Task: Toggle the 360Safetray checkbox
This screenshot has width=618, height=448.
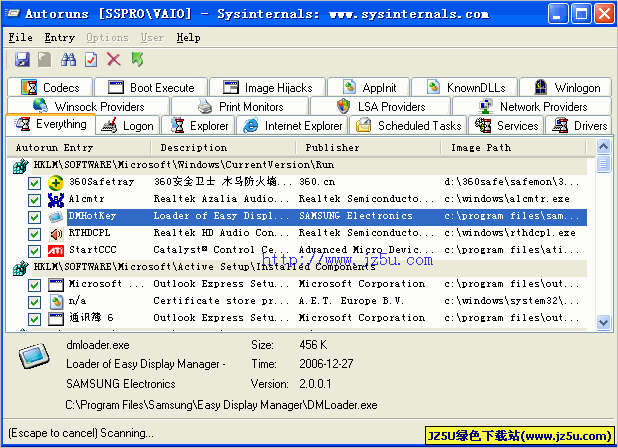Action: click(34, 183)
